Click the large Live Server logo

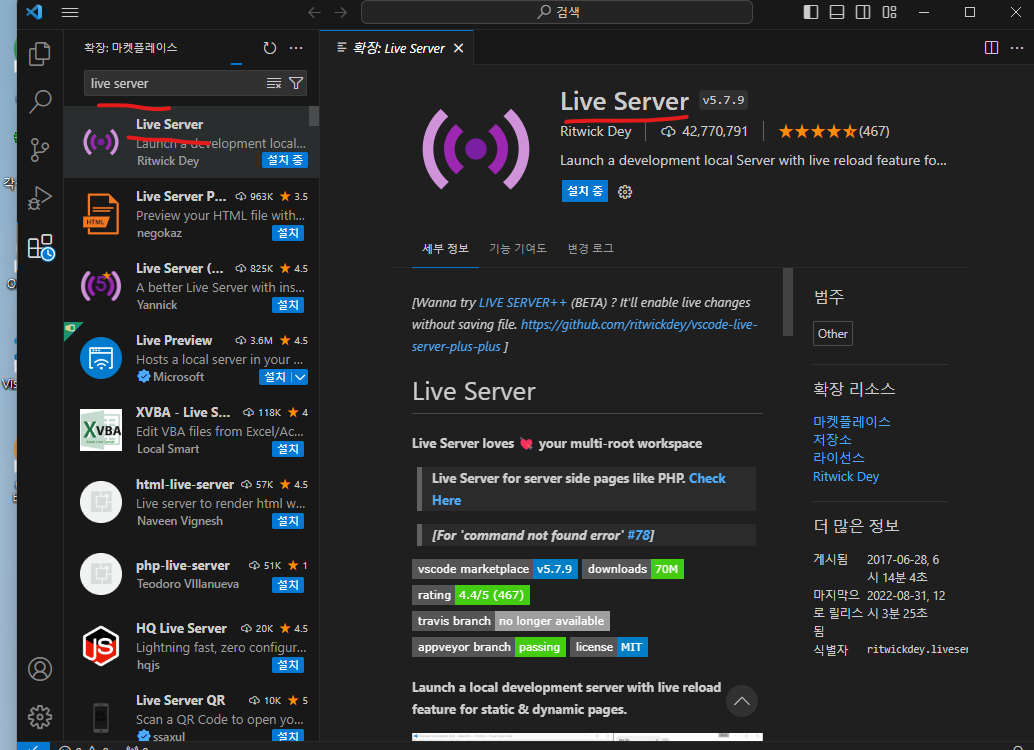475,149
